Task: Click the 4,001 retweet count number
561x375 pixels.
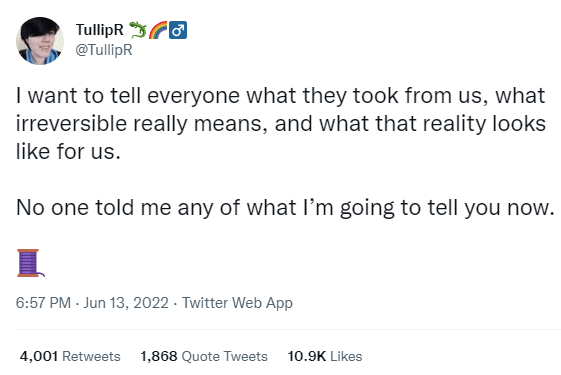Action: tap(39, 356)
